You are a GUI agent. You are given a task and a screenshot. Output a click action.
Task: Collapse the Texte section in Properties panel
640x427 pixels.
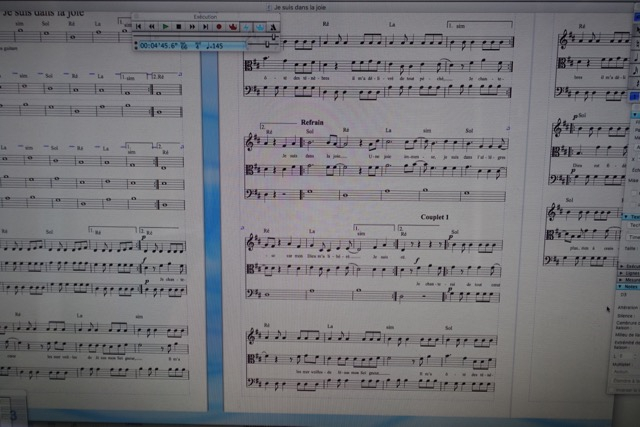pos(626,216)
